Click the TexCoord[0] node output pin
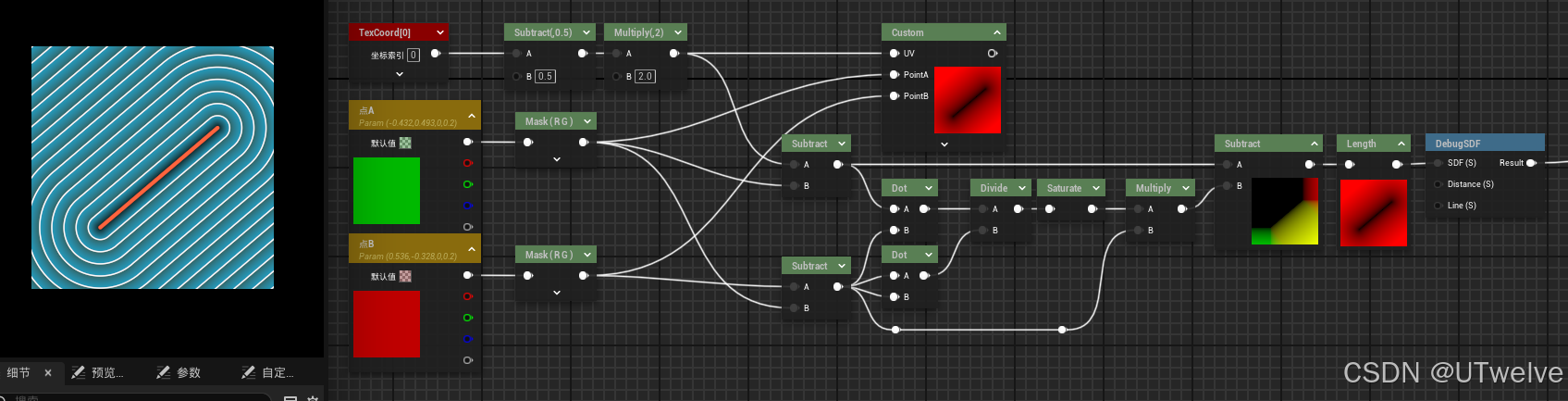The width and height of the screenshot is (1568, 401). [435, 53]
